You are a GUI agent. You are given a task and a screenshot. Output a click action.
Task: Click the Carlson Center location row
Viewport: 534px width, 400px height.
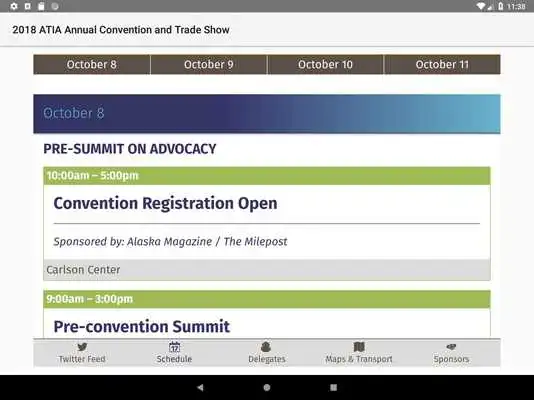(267, 270)
